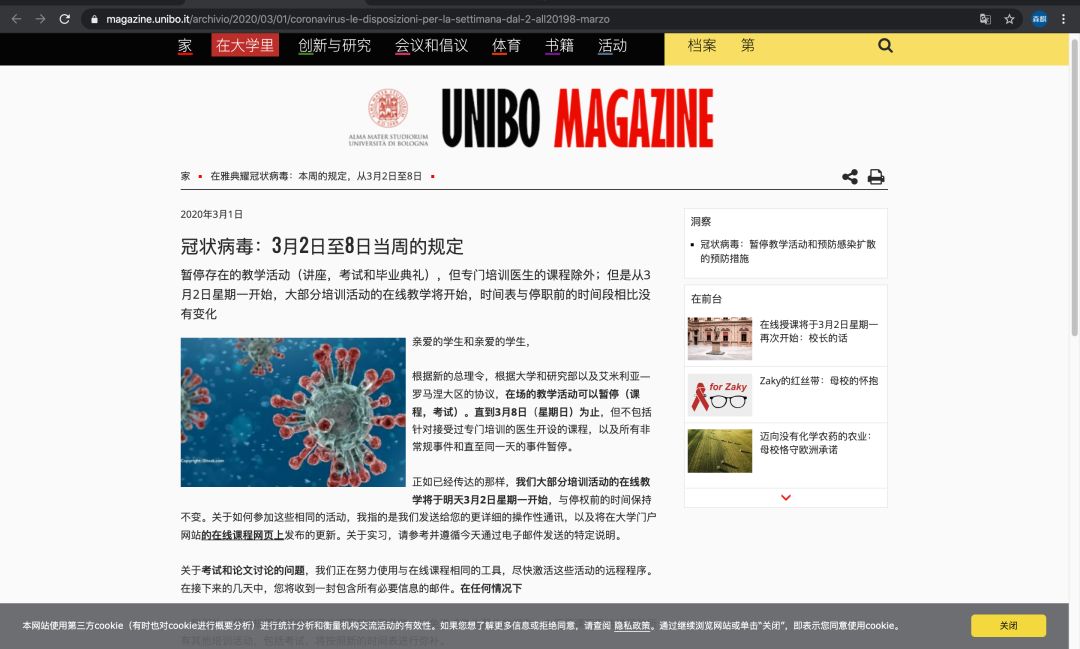
Task: Click the browser forward arrow
Action: coord(41,19)
